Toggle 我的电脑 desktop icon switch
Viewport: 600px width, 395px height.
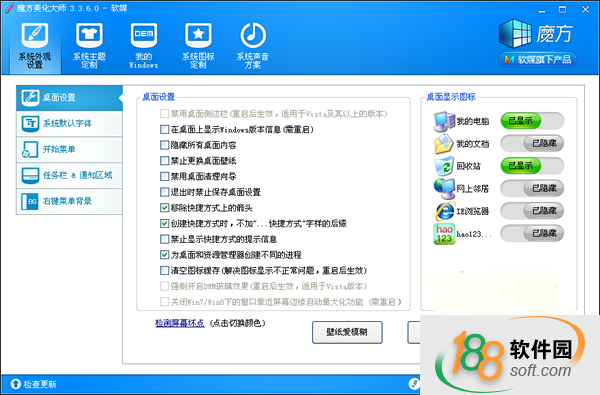pos(532,121)
